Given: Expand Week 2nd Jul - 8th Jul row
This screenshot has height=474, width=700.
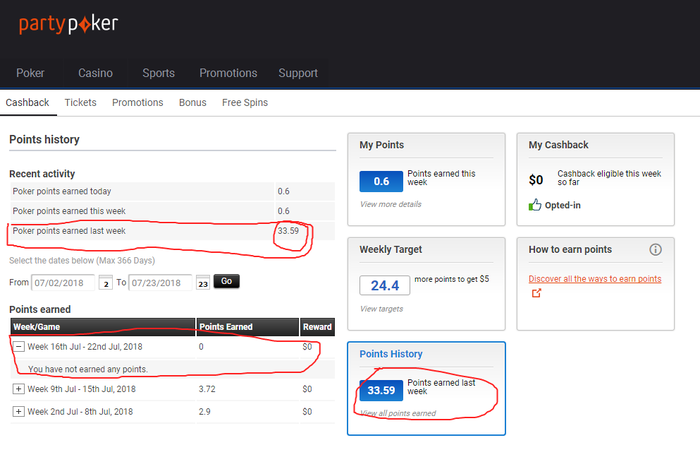Looking at the screenshot, I should point(18,412).
